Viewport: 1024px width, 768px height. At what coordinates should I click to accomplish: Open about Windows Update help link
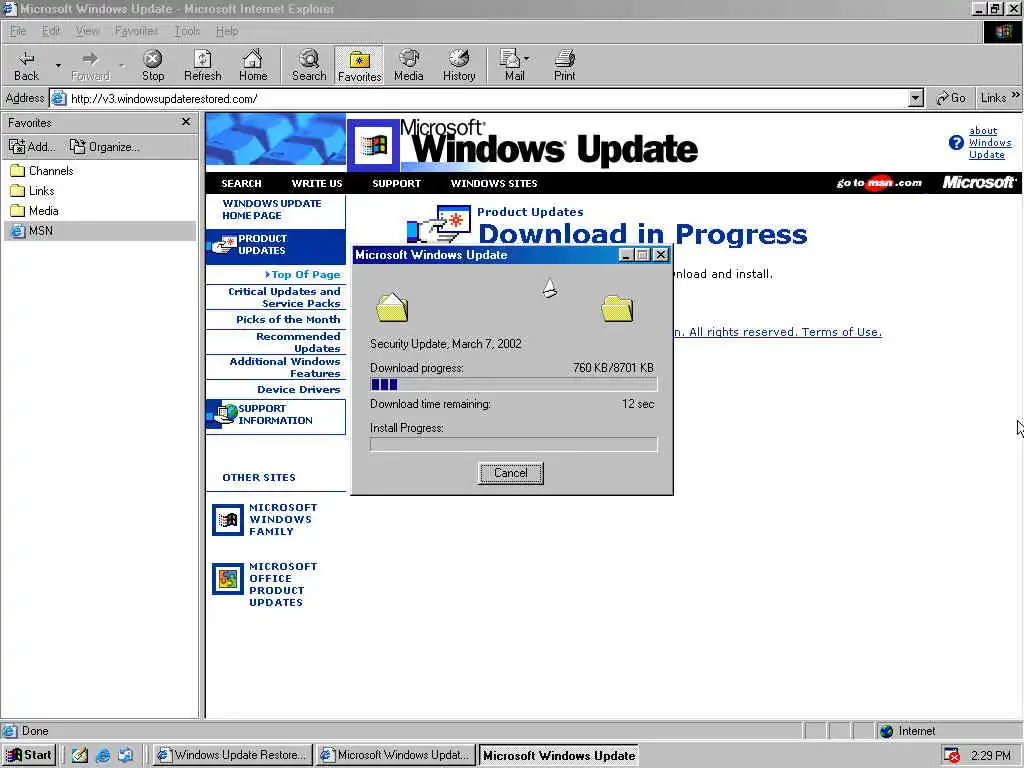(x=990, y=142)
